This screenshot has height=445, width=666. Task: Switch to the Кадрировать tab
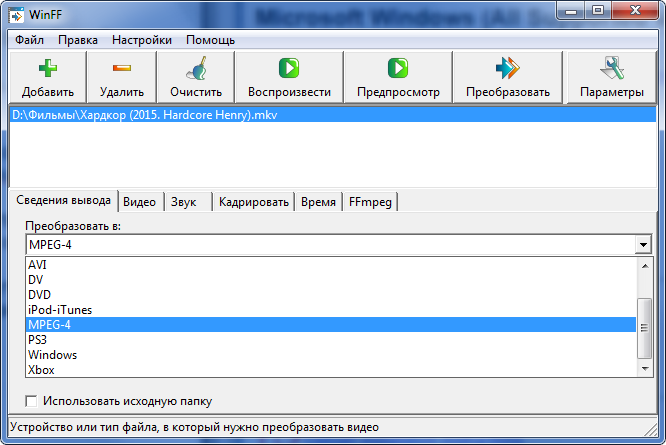(x=254, y=202)
